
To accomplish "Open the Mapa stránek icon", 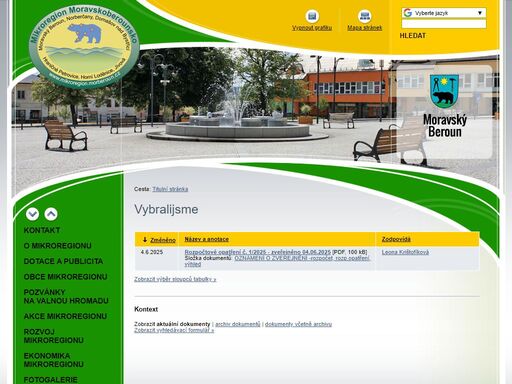I will point(364,16).
